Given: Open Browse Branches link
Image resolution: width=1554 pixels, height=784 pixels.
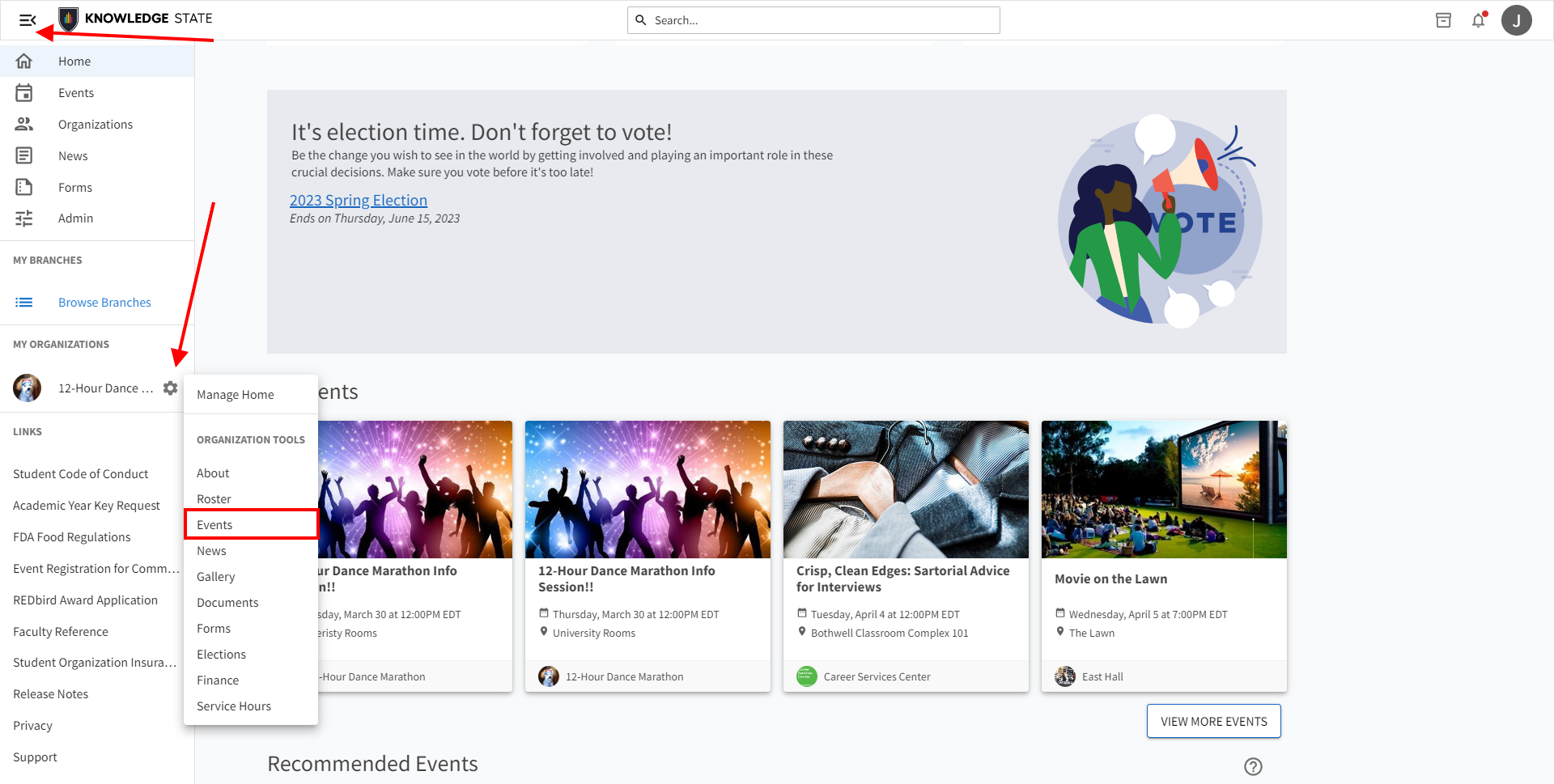Looking at the screenshot, I should tap(104, 303).
